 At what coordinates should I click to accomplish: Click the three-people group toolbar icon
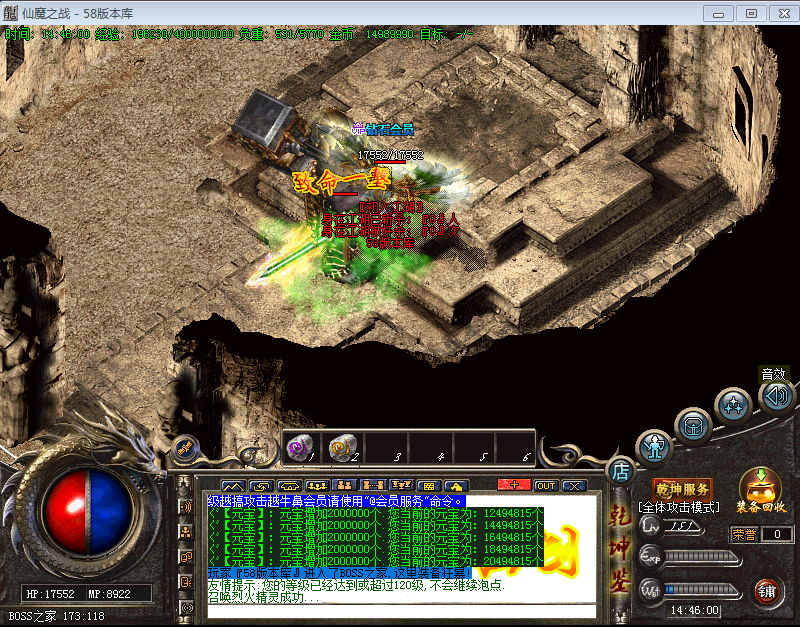(x=317, y=486)
